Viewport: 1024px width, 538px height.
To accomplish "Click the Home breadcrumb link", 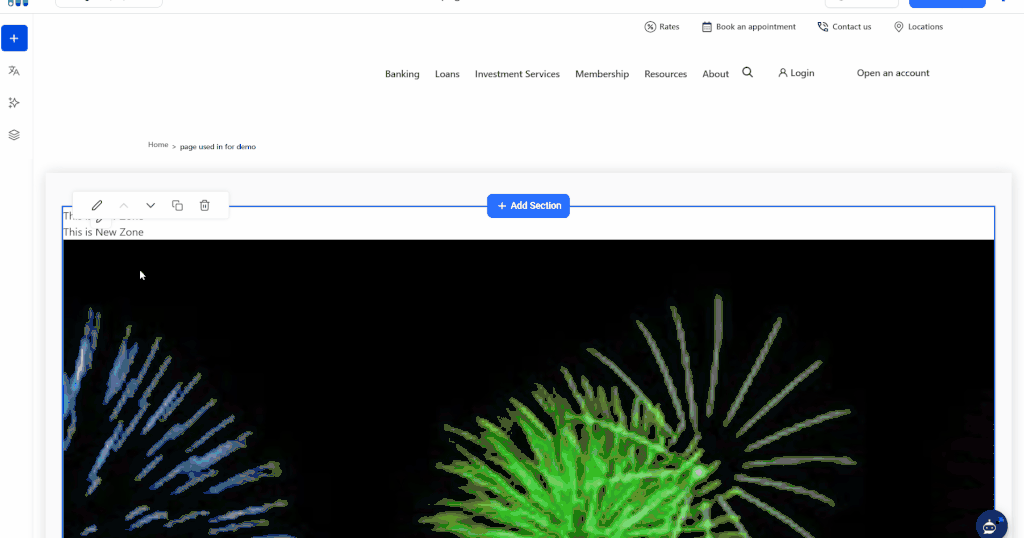I will click(x=158, y=144).
